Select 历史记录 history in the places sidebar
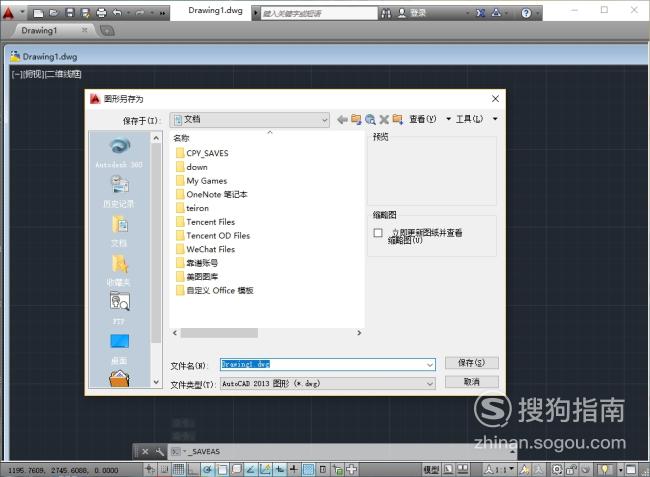The width and height of the screenshot is (650, 477). [119, 191]
